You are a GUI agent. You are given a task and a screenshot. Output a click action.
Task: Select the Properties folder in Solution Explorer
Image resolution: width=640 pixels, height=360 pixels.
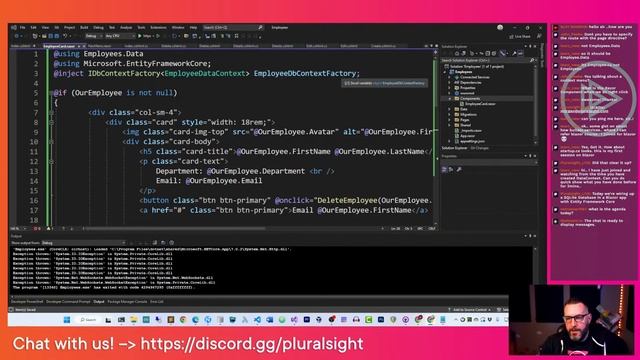click(468, 88)
